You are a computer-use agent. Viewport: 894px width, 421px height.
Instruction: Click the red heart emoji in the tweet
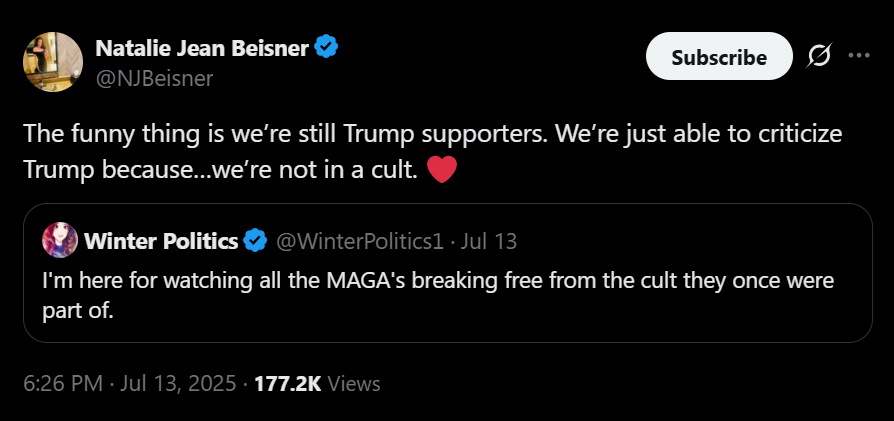[x=442, y=169]
